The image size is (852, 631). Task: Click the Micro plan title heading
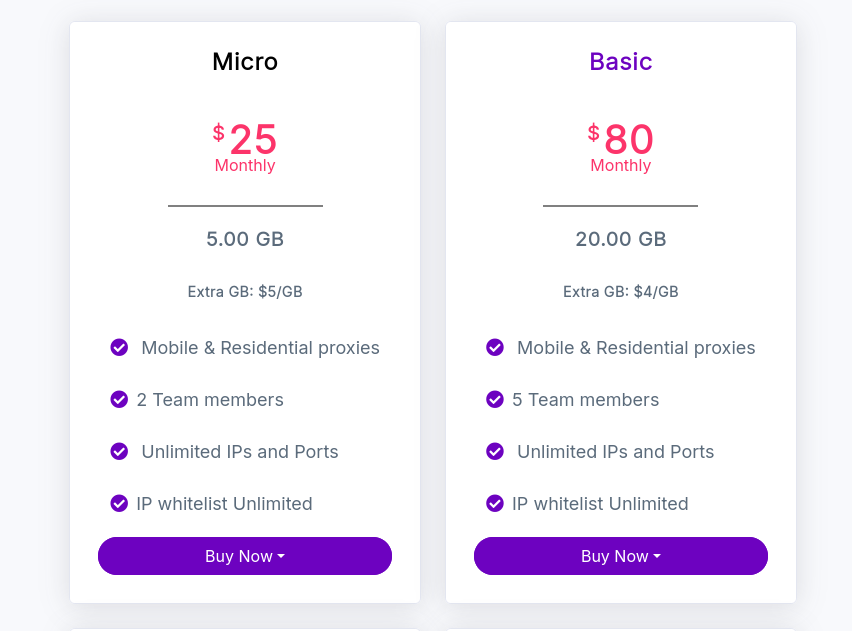click(245, 62)
